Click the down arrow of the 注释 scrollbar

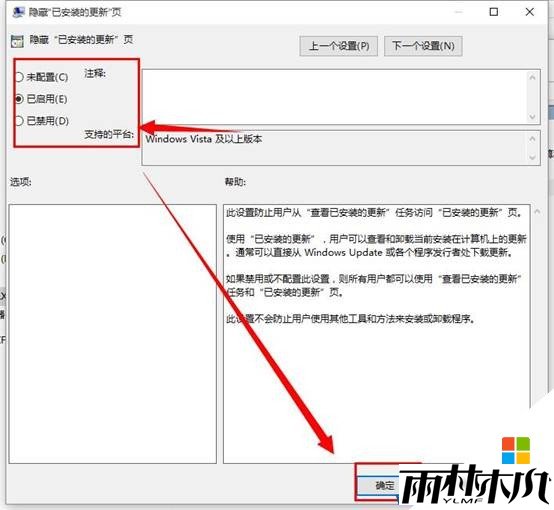coord(532,117)
